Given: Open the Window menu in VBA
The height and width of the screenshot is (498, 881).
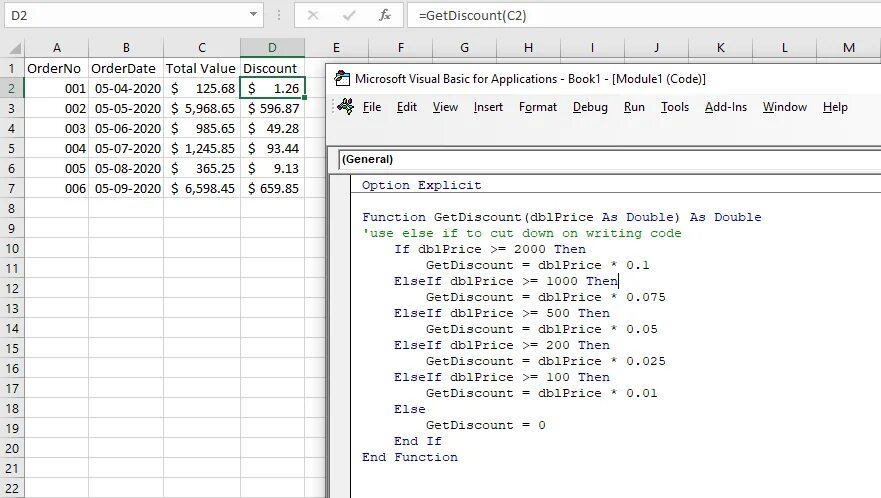Looking at the screenshot, I should 784,107.
